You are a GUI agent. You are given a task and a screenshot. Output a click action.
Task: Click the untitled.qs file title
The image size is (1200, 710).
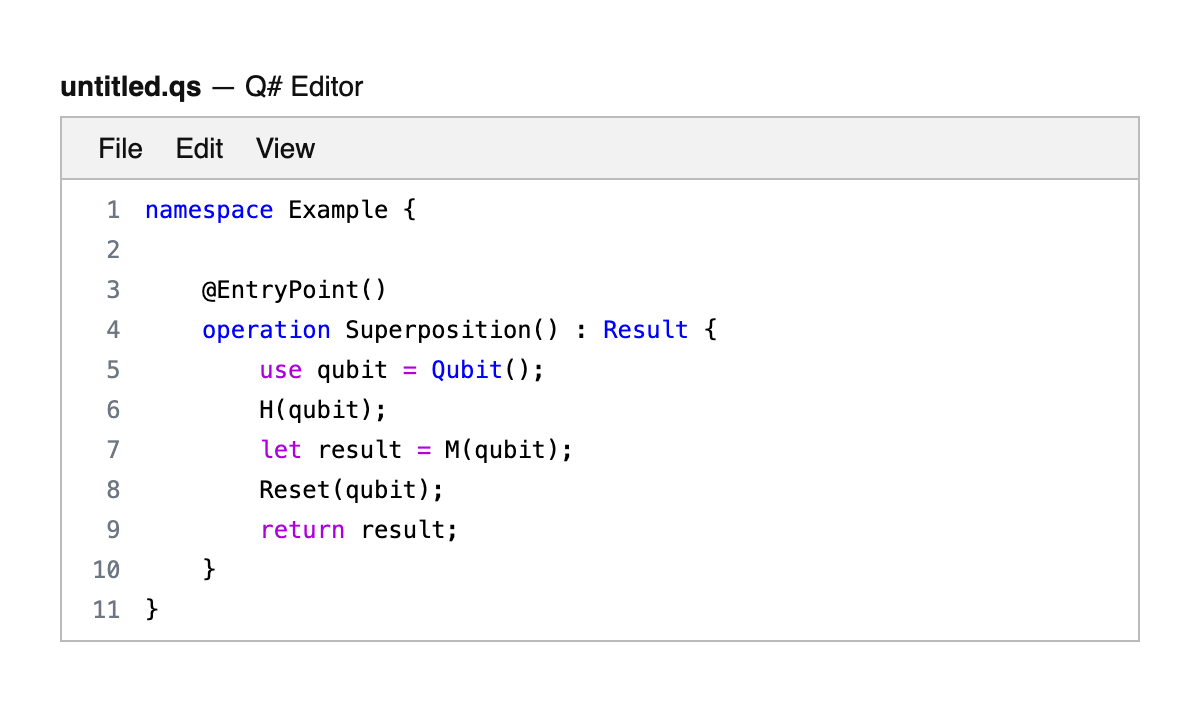(x=130, y=87)
